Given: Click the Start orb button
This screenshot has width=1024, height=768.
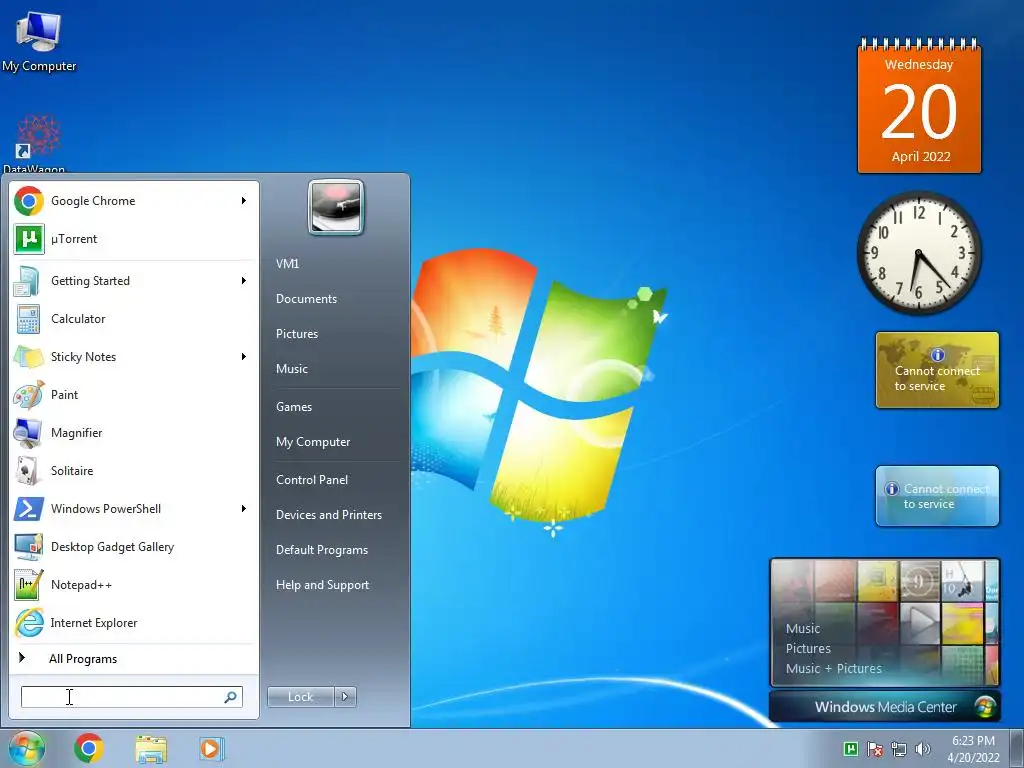Looking at the screenshot, I should pyautogui.click(x=27, y=749).
